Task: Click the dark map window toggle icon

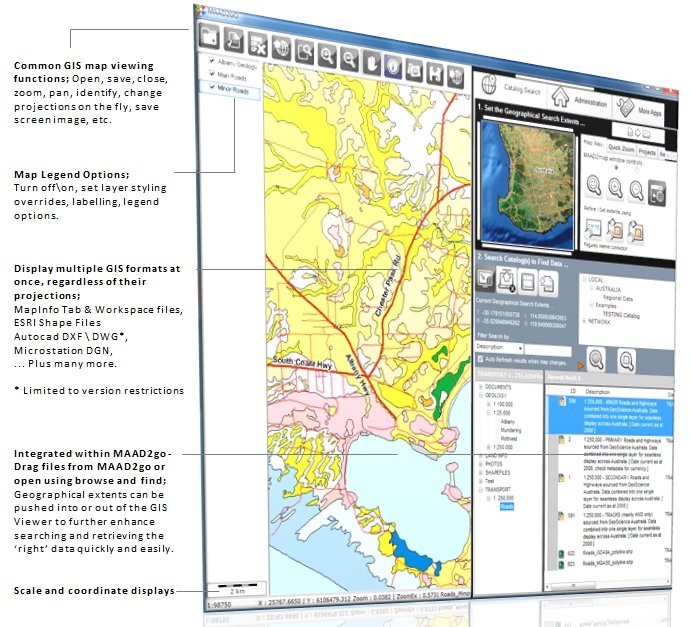Action: [x=657, y=194]
